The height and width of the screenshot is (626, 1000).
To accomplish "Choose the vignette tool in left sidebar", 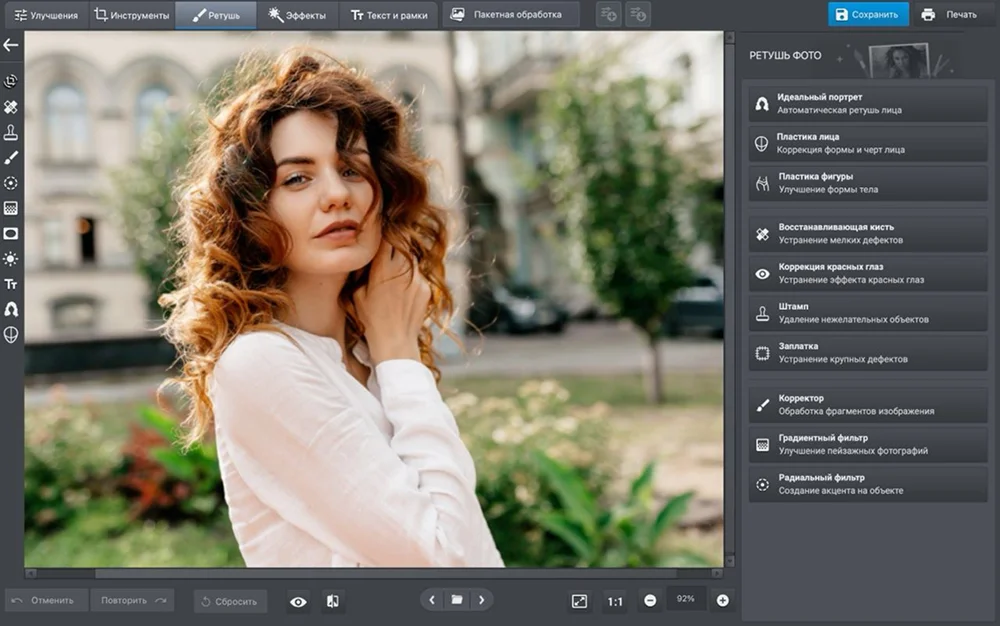I will pos(11,233).
